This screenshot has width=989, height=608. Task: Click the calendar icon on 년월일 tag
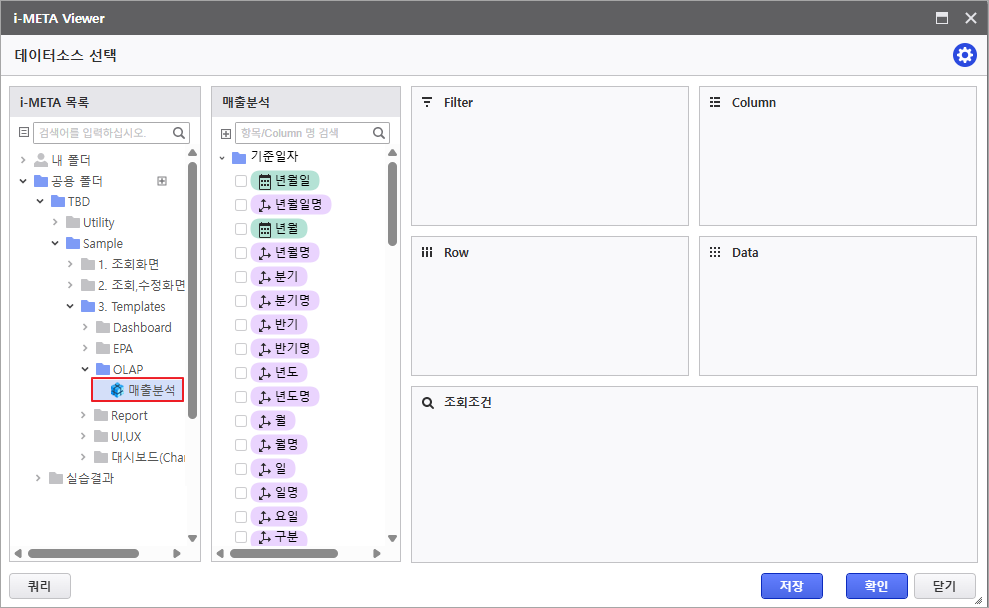tap(265, 181)
